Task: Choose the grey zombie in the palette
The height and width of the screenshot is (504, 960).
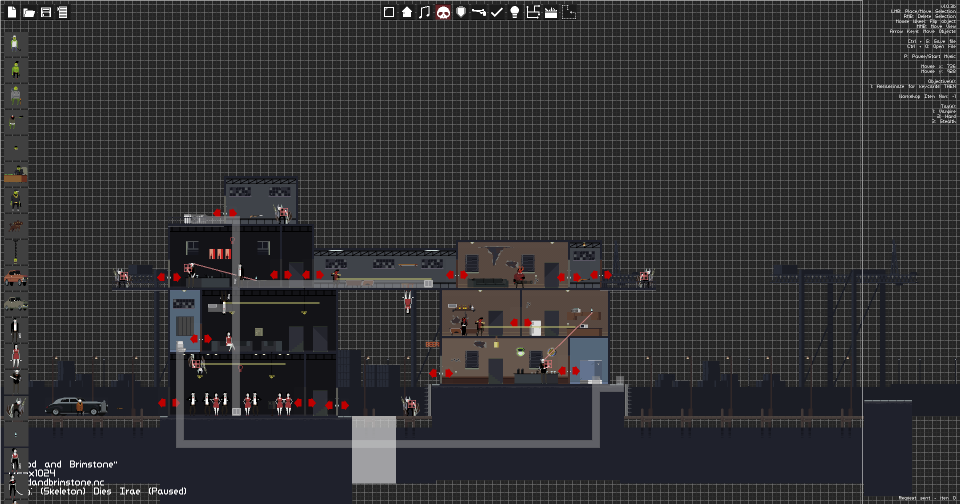Action: (x=15, y=95)
